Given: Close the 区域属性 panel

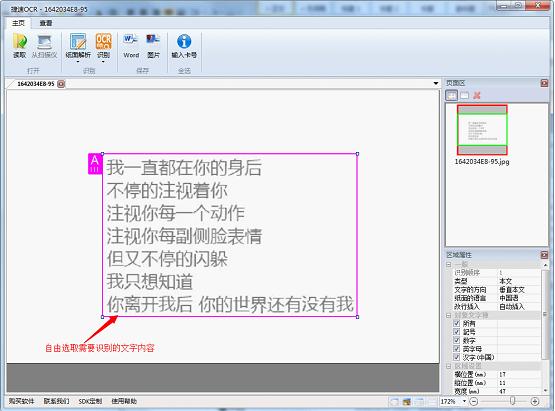Looking at the screenshot, I should pyautogui.click(x=544, y=255).
